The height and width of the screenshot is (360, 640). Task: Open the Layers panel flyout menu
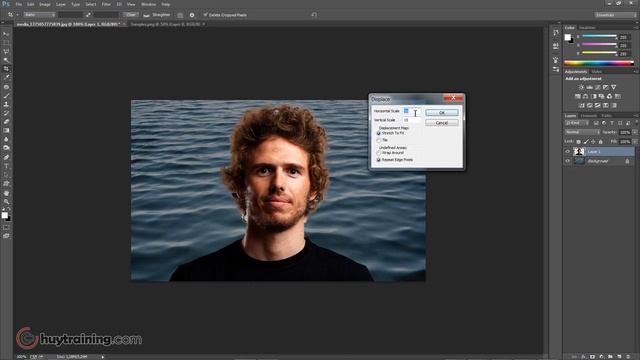point(636,116)
